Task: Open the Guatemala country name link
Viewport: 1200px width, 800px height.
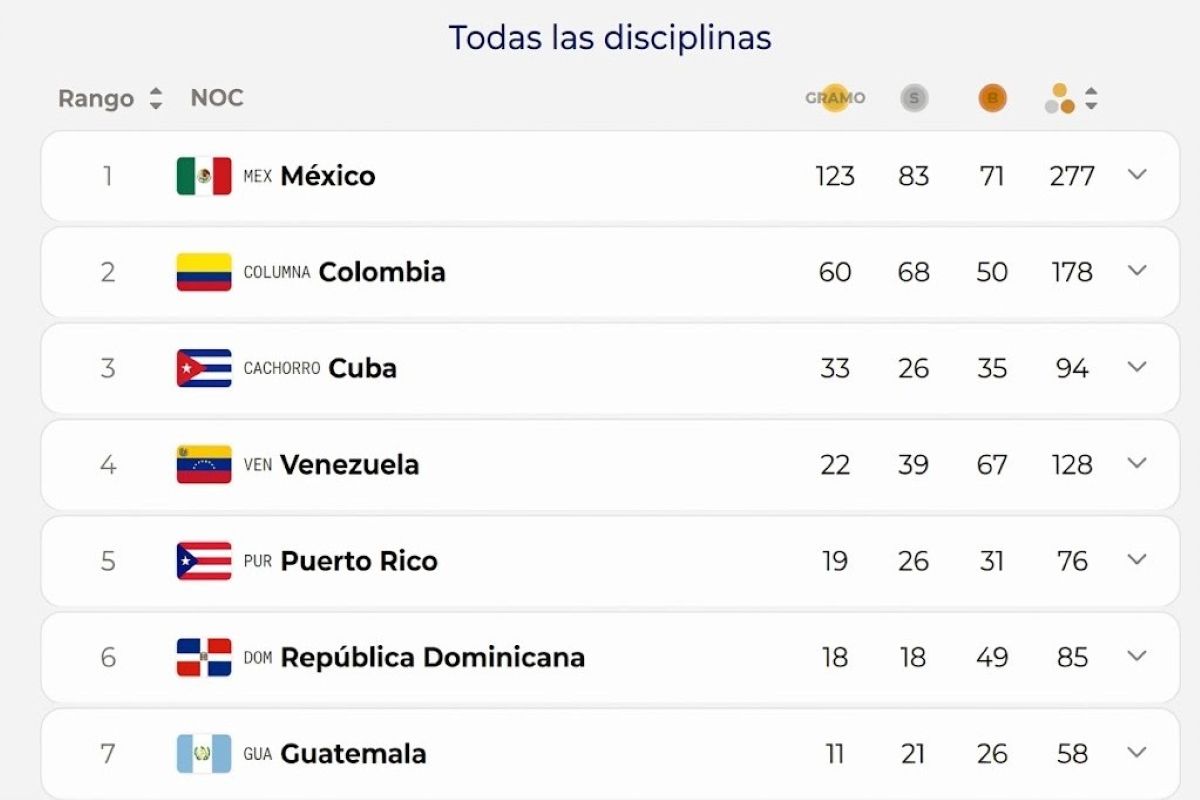Action: tap(353, 753)
